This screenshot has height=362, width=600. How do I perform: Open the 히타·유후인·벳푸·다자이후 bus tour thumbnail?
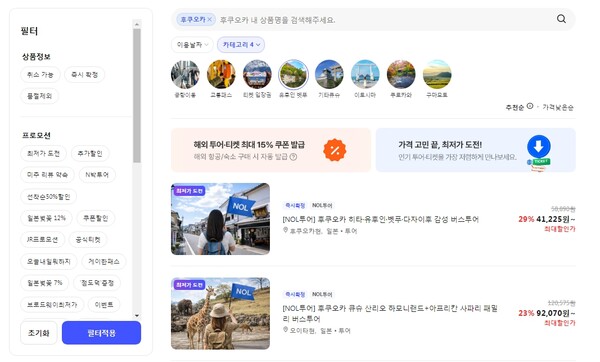click(x=220, y=219)
